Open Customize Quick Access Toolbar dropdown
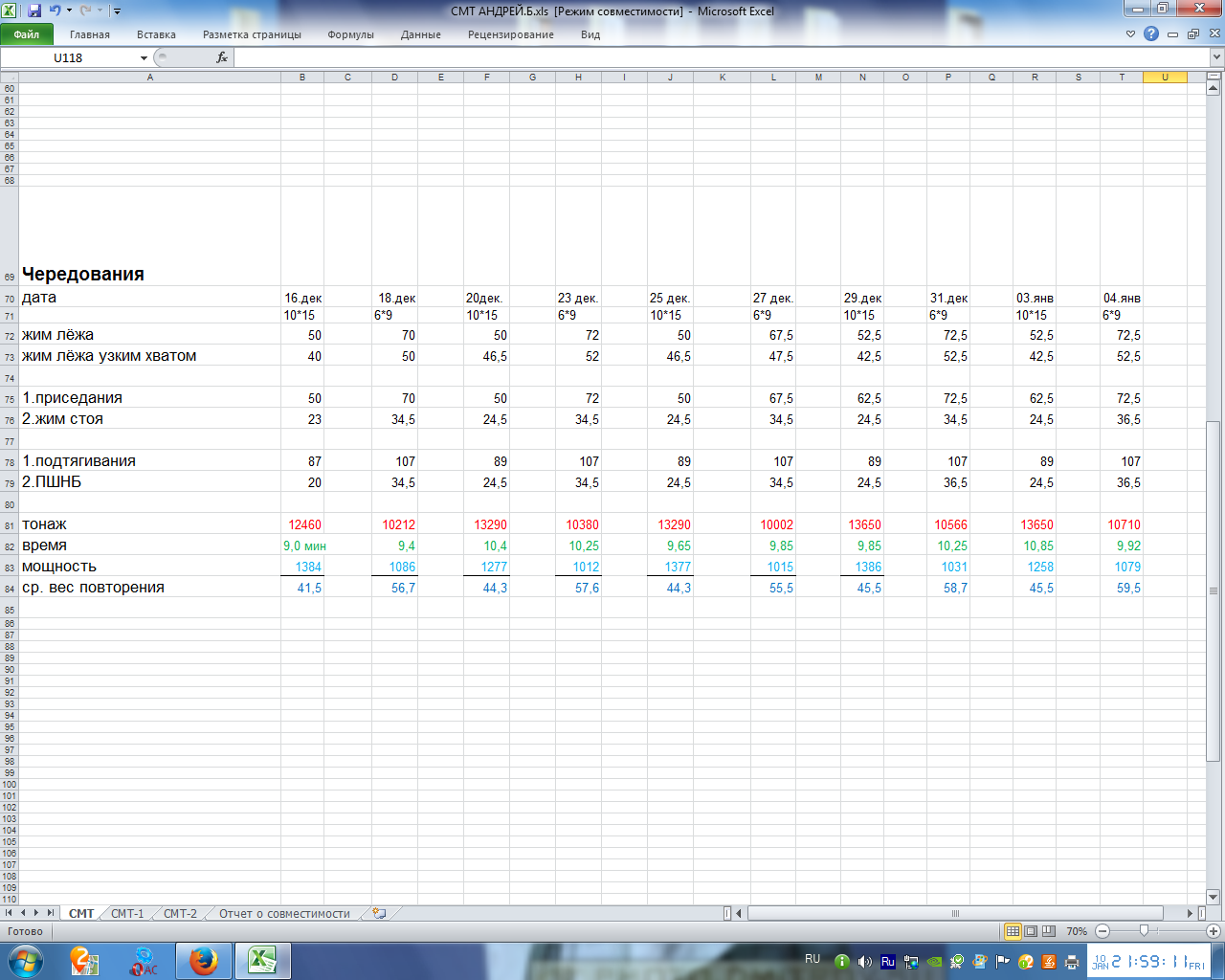This screenshot has width=1225, height=980. (x=117, y=11)
